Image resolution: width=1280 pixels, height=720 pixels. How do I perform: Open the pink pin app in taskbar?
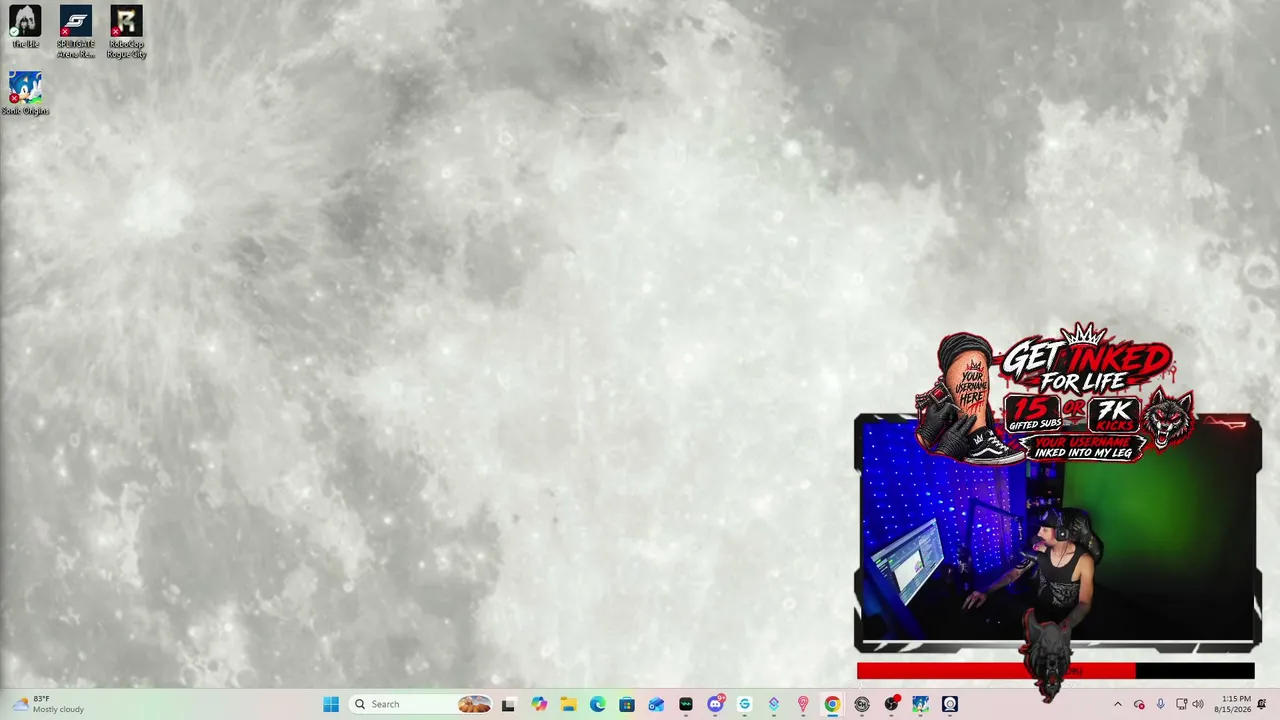[x=803, y=704]
